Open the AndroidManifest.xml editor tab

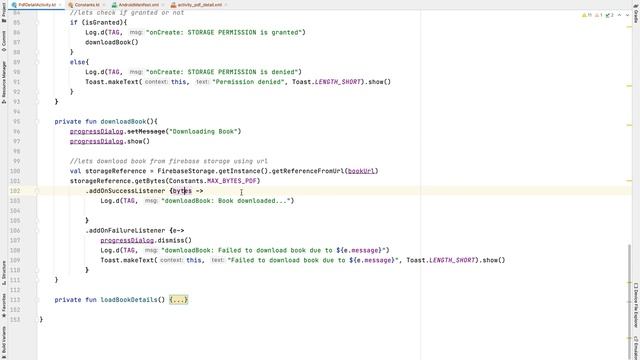138,5
